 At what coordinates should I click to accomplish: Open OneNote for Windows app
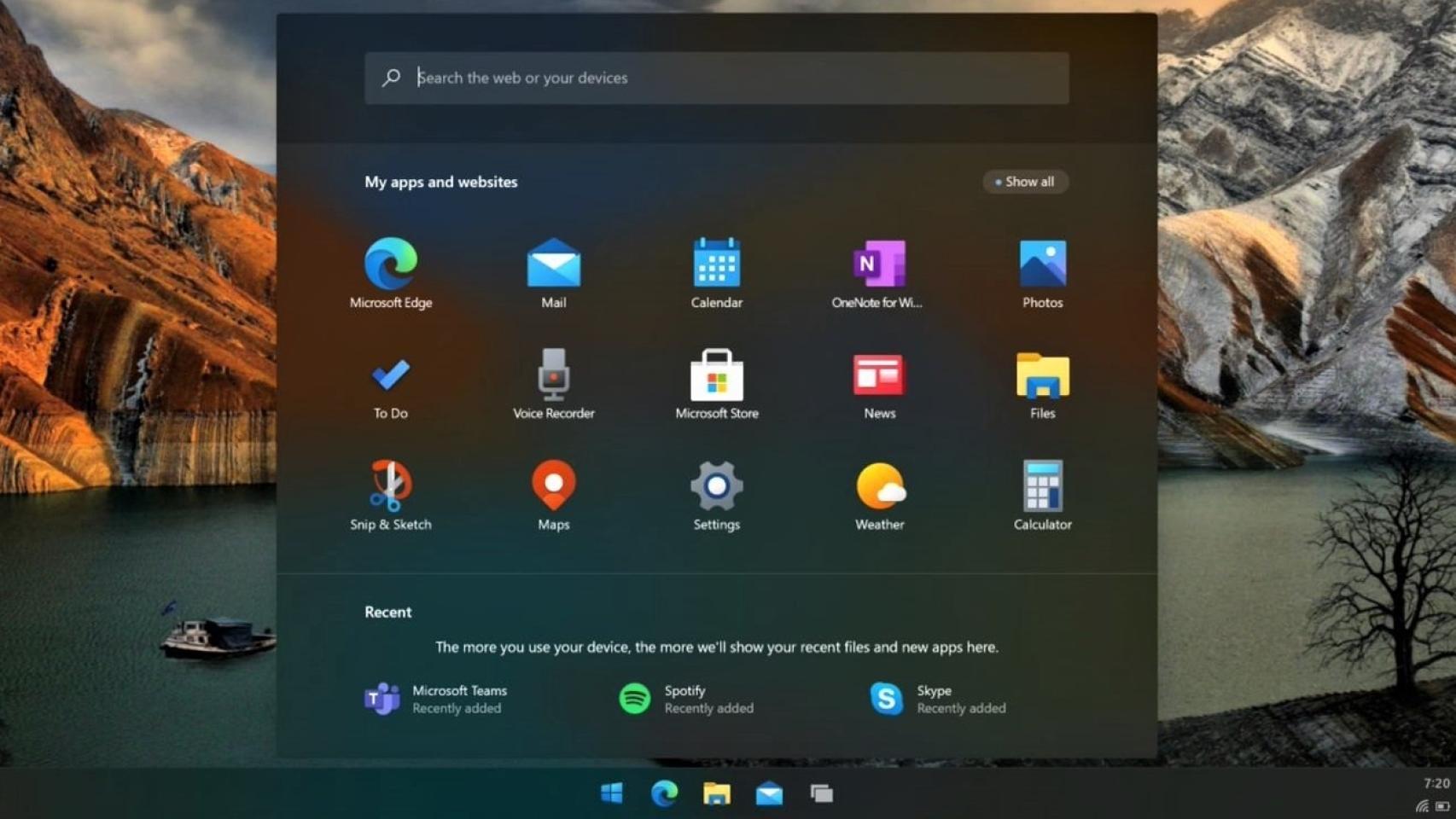click(x=878, y=273)
